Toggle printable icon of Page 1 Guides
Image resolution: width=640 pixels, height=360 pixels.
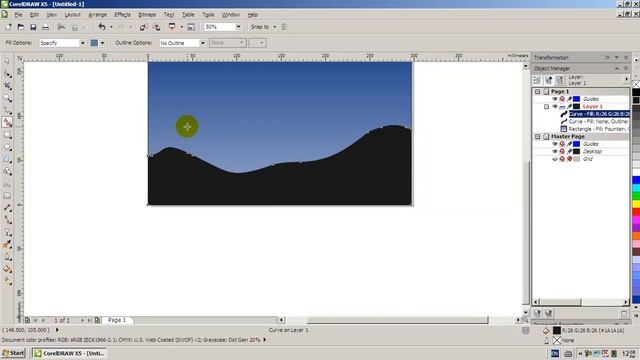pyautogui.click(x=562, y=99)
